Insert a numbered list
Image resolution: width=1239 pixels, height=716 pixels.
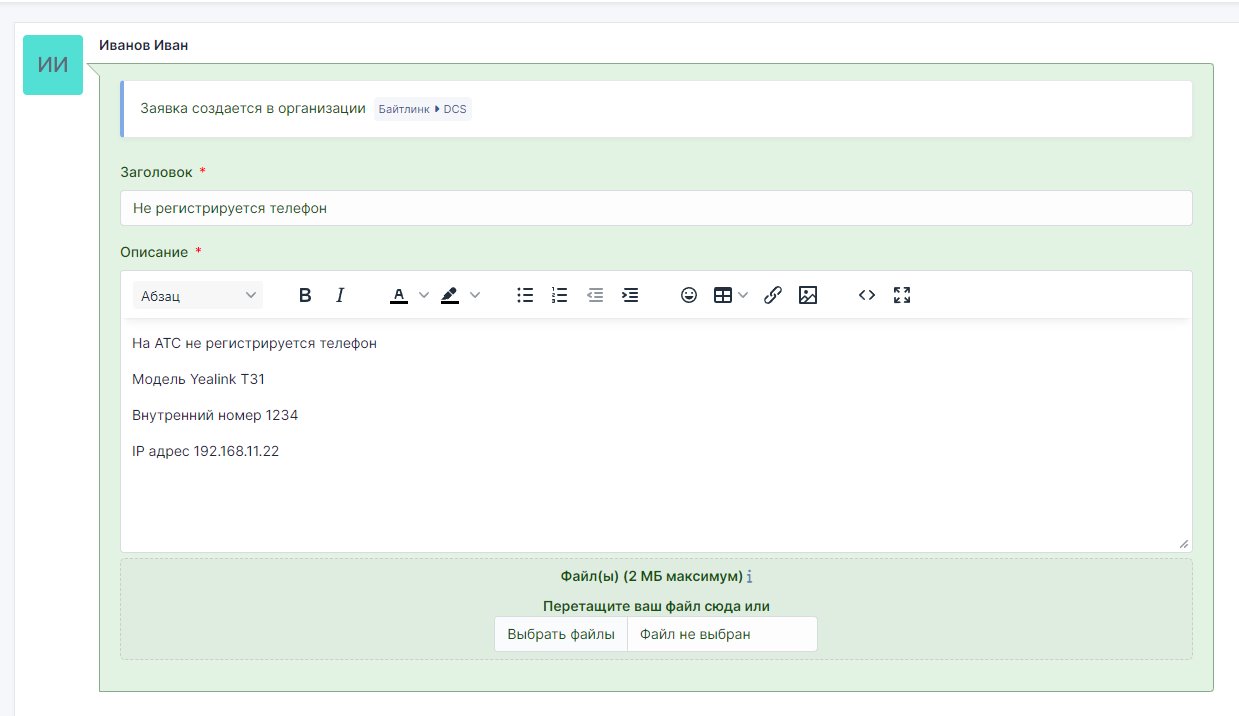tap(560, 295)
